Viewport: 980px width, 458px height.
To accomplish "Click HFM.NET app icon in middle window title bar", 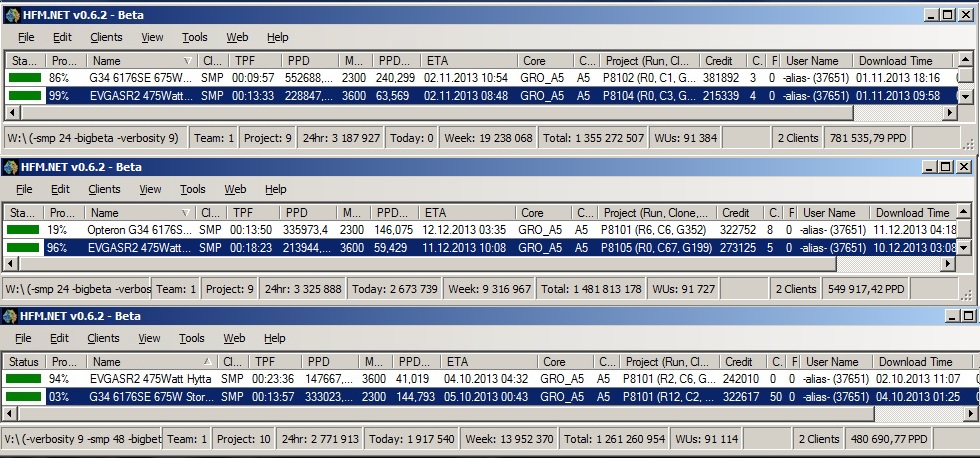I will click(x=10, y=167).
